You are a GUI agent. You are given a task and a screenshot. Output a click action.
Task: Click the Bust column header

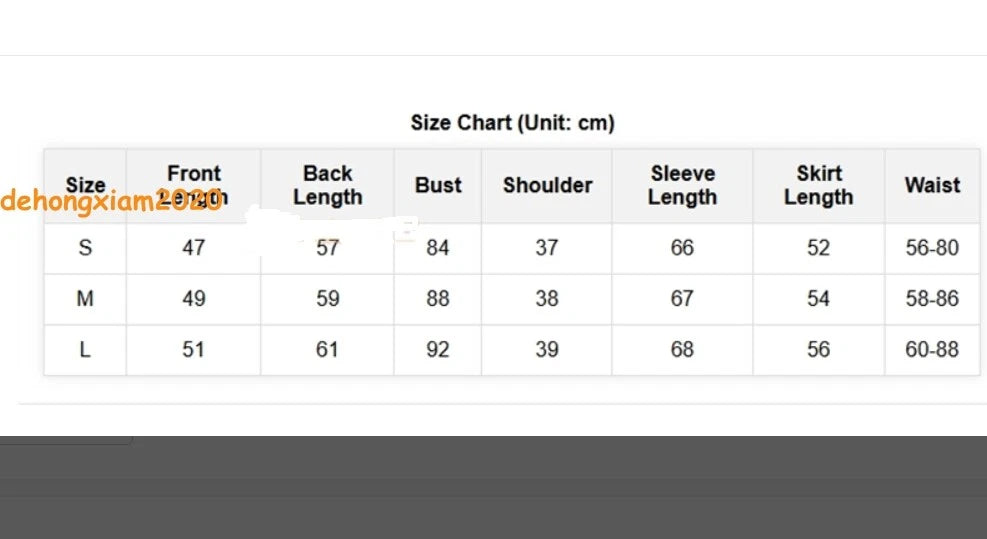click(x=438, y=185)
